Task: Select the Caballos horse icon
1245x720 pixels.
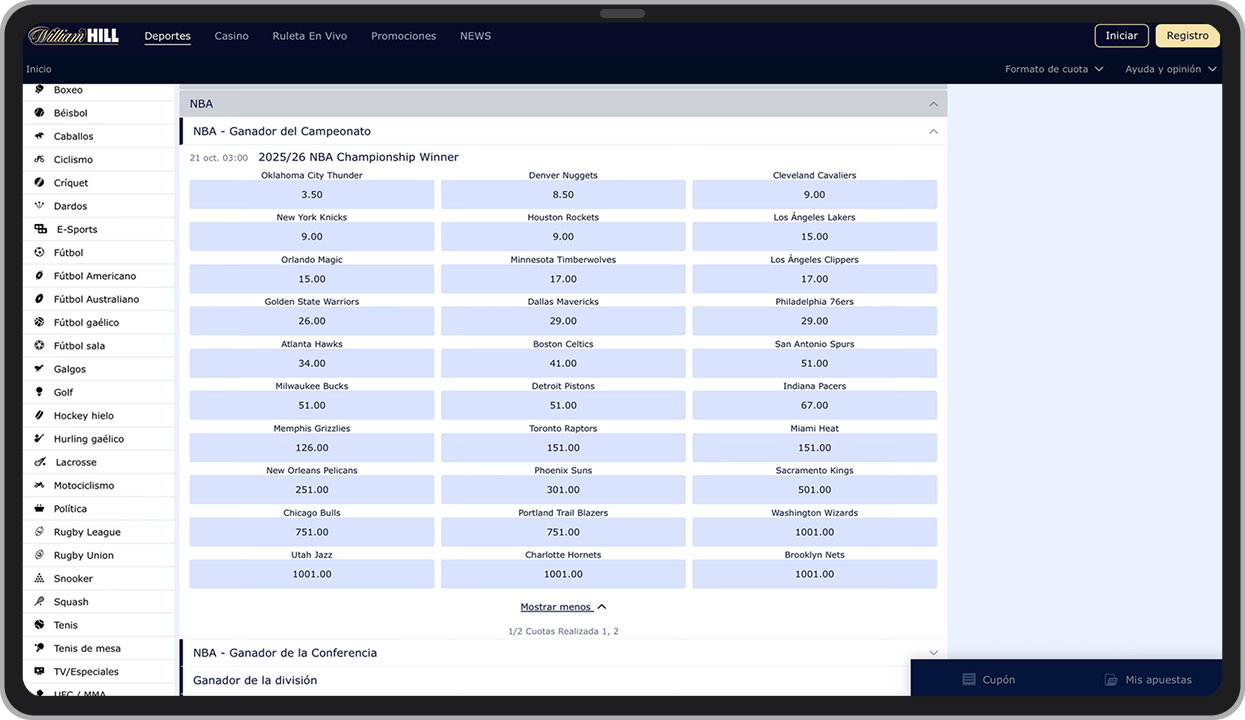Action: click(40, 136)
